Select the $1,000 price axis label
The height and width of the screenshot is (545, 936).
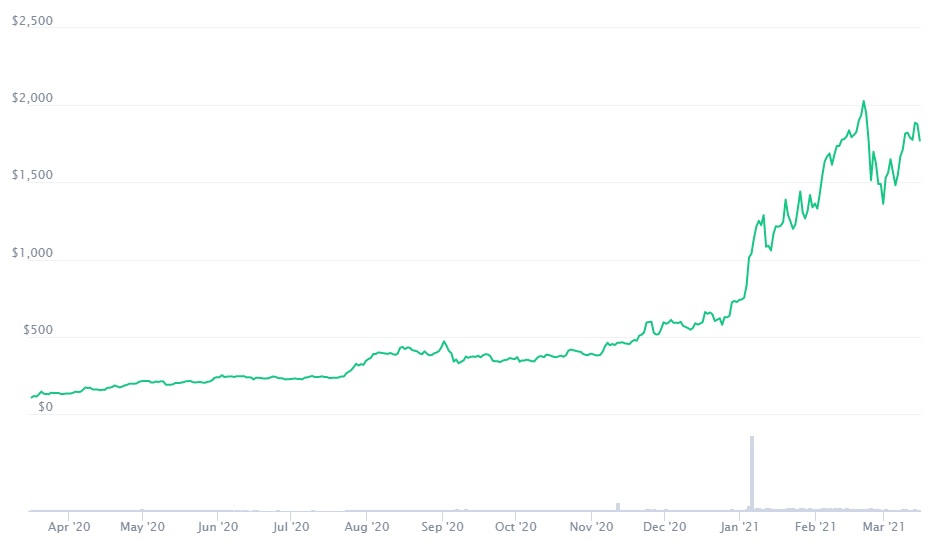(x=32, y=253)
